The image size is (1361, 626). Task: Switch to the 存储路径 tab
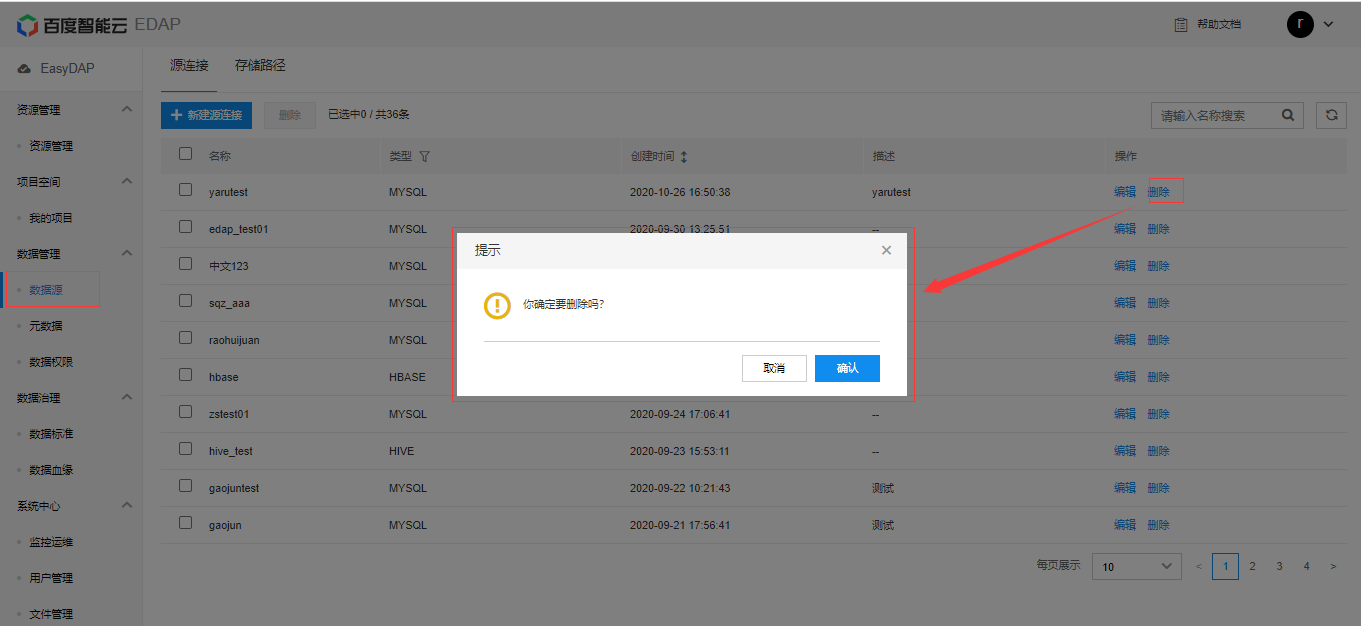pos(260,65)
